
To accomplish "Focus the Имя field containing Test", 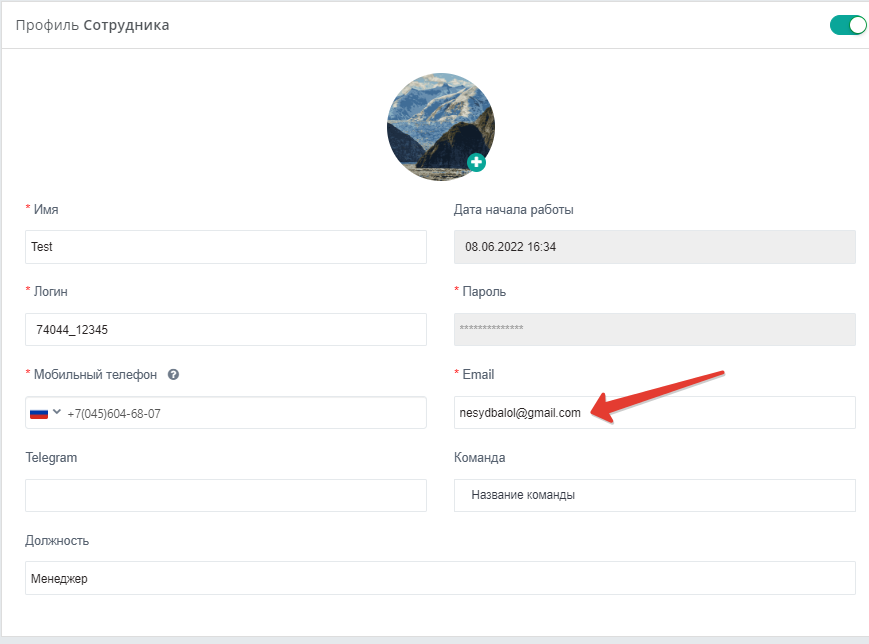I will coord(226,247).
